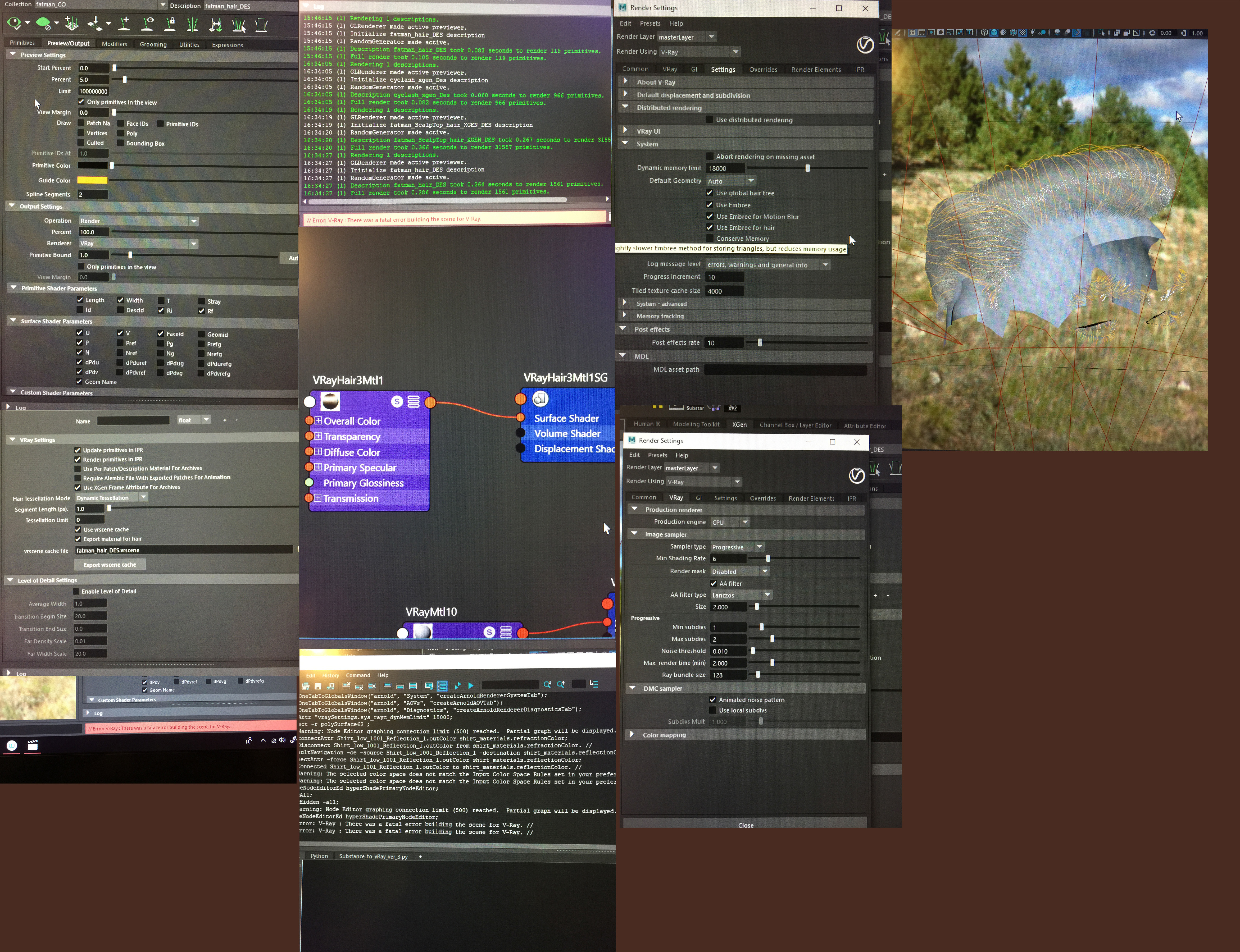Open the Default Geometry Auto dropdown

[731, 181]
